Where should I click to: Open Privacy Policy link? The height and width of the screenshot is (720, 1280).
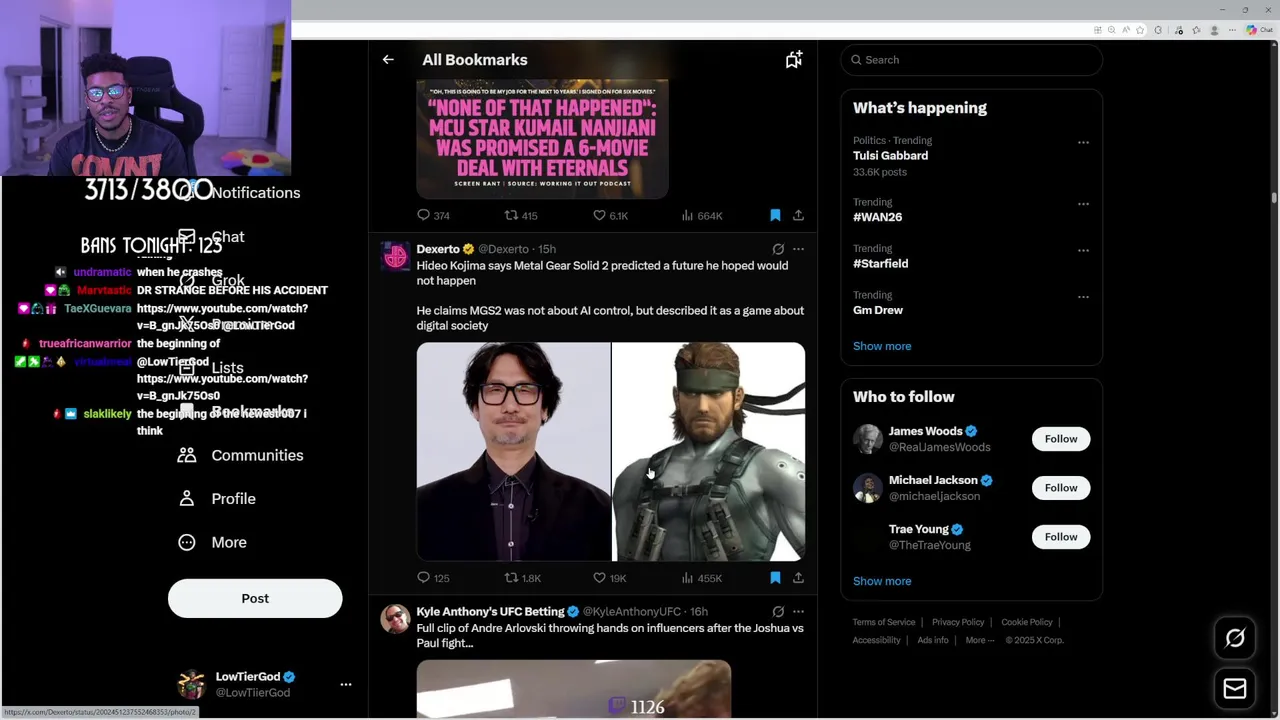pos(958,622)
